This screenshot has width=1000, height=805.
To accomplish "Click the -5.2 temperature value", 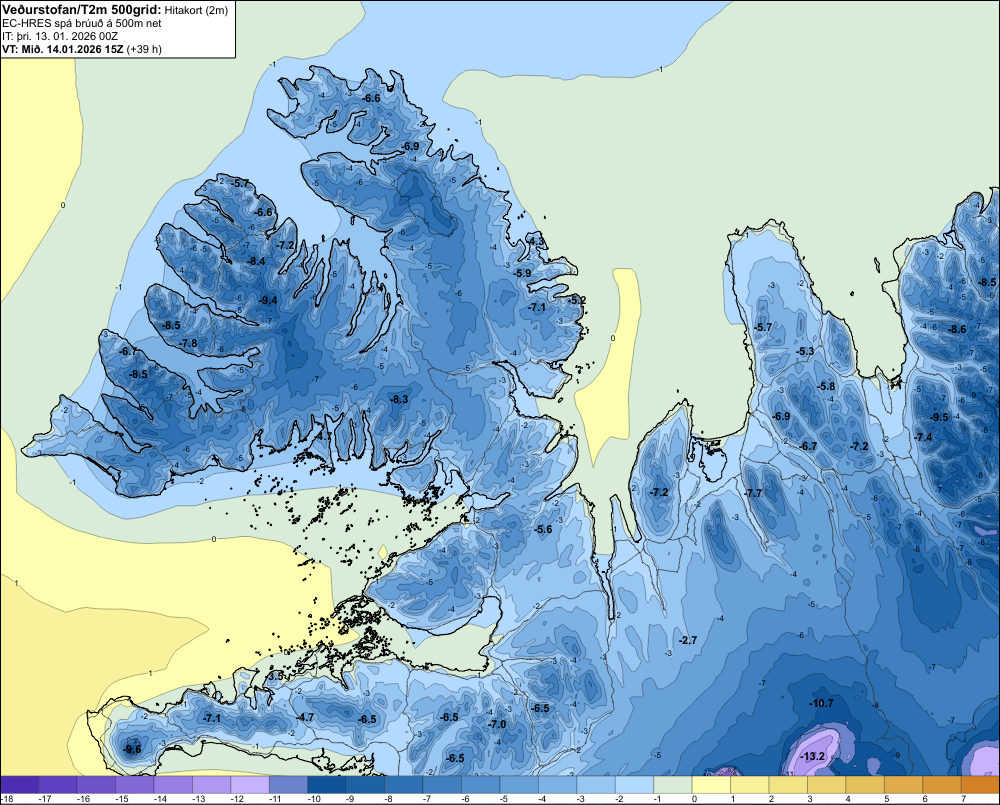I will (x=577, y=300).
